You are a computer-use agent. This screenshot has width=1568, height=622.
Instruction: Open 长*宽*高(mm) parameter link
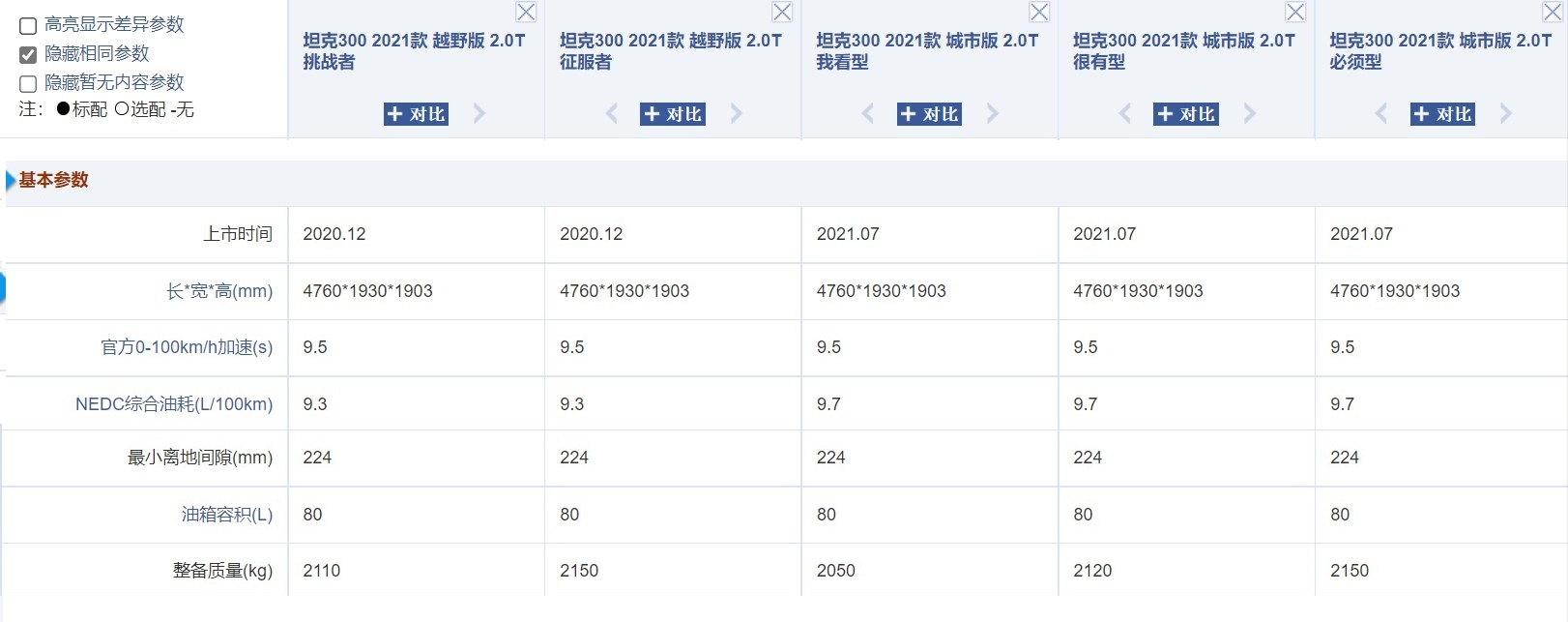click(x=219, y=291)
